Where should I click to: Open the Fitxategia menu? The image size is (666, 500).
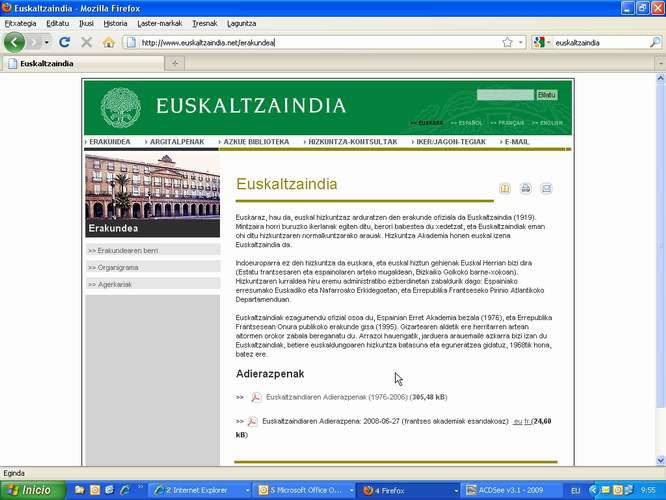coord(20,23)
